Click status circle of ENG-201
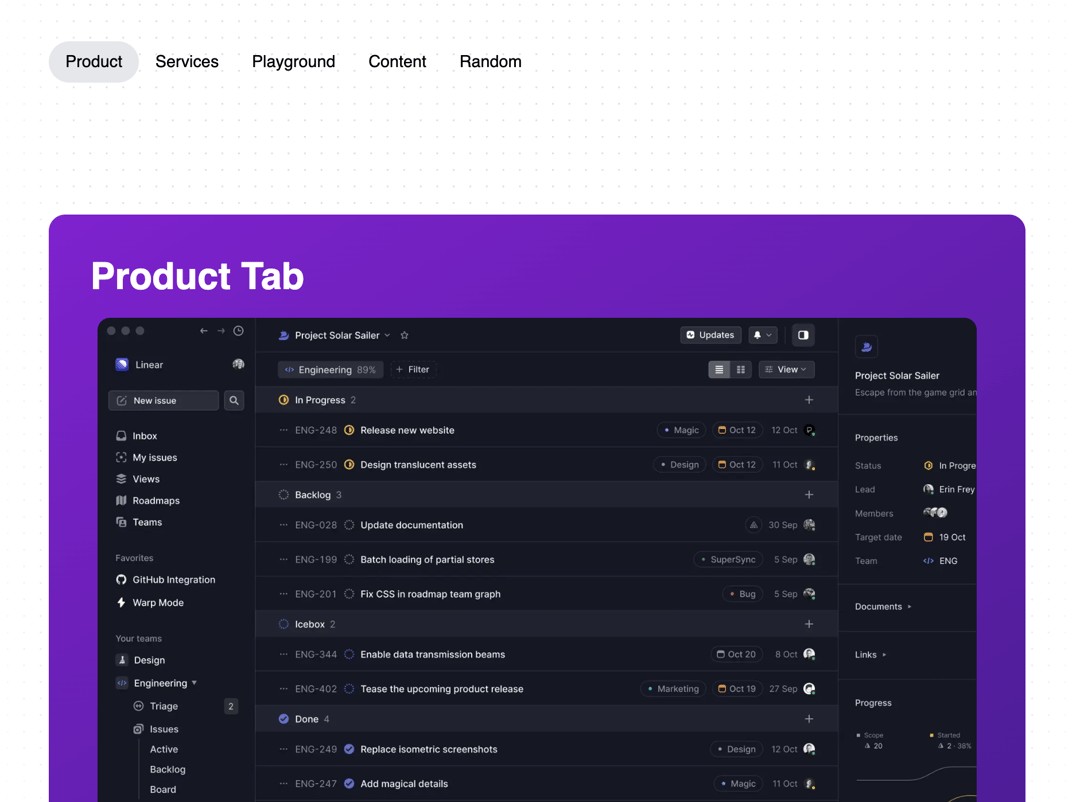The width and height of the screenshot is (1080, 802). click(349, 594)
